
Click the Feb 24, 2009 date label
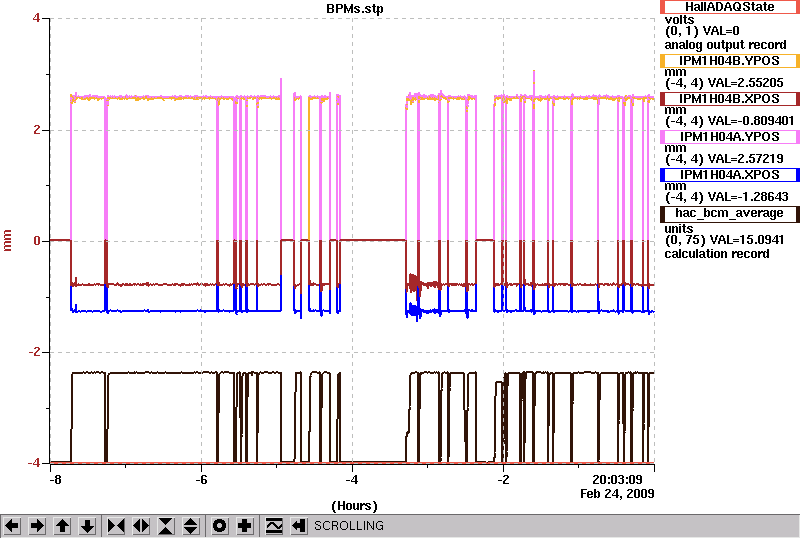pos(617,494)
